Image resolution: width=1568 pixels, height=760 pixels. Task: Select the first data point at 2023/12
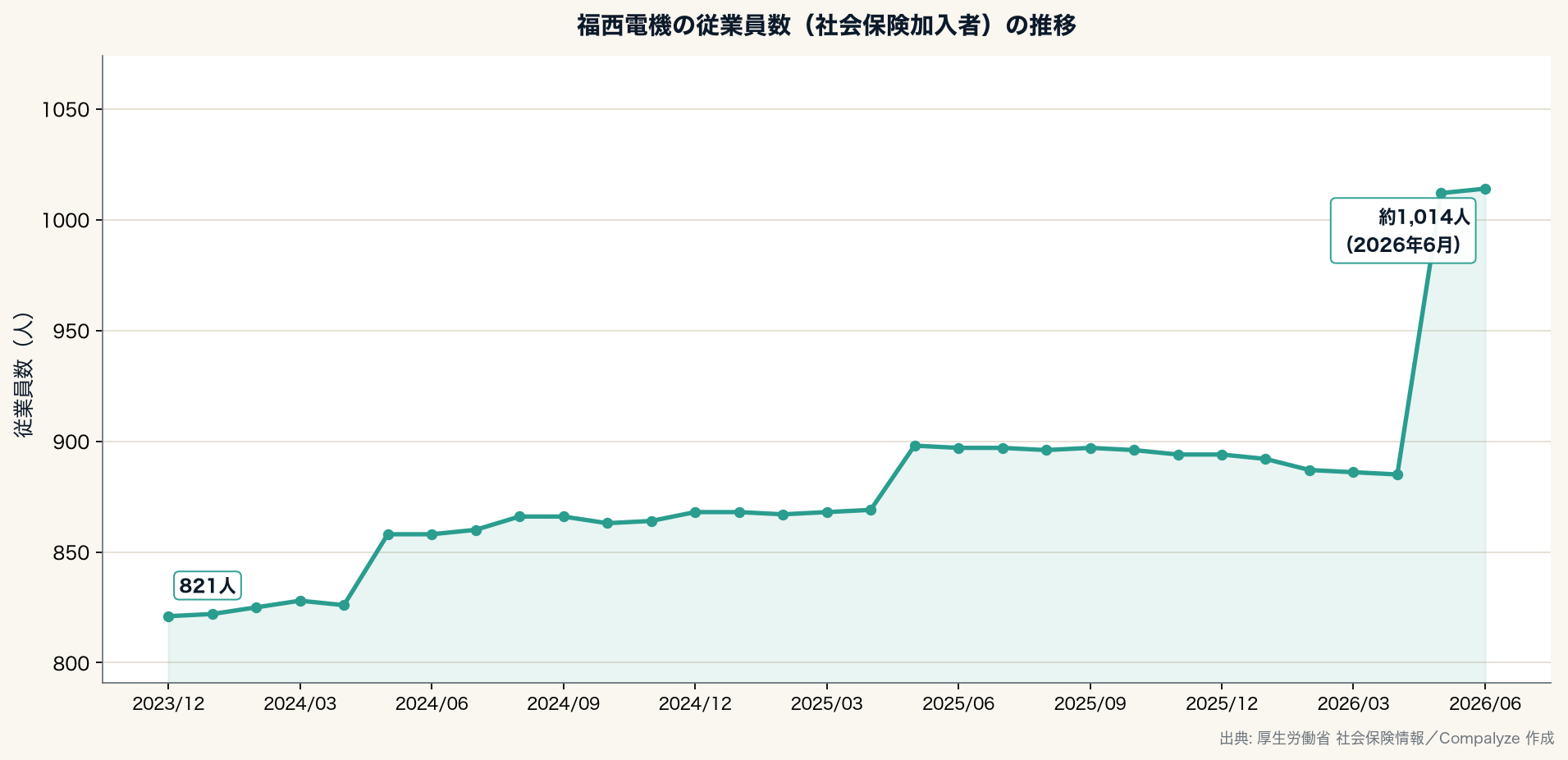point(168,616)
